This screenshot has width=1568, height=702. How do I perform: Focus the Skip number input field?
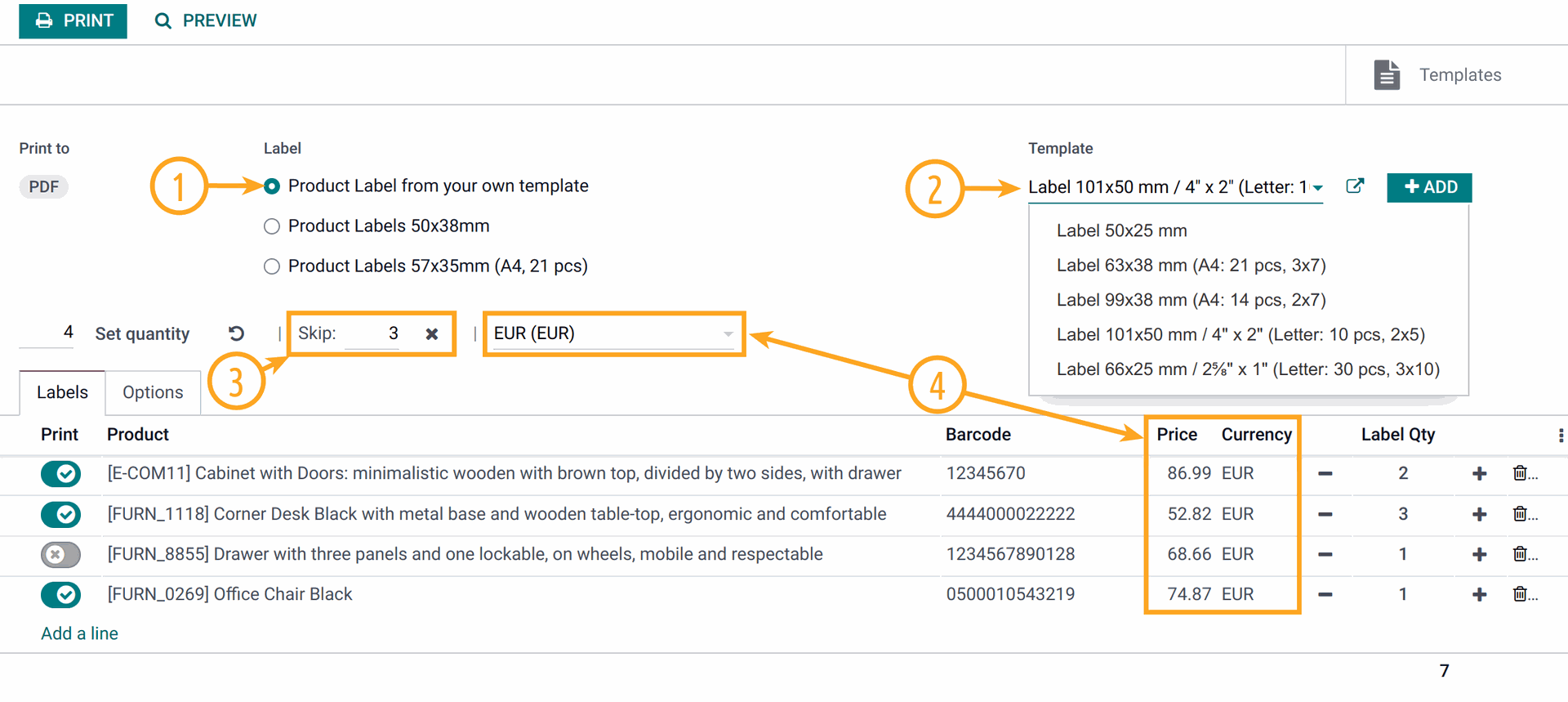pyautogui.click(x=372, y=333)
